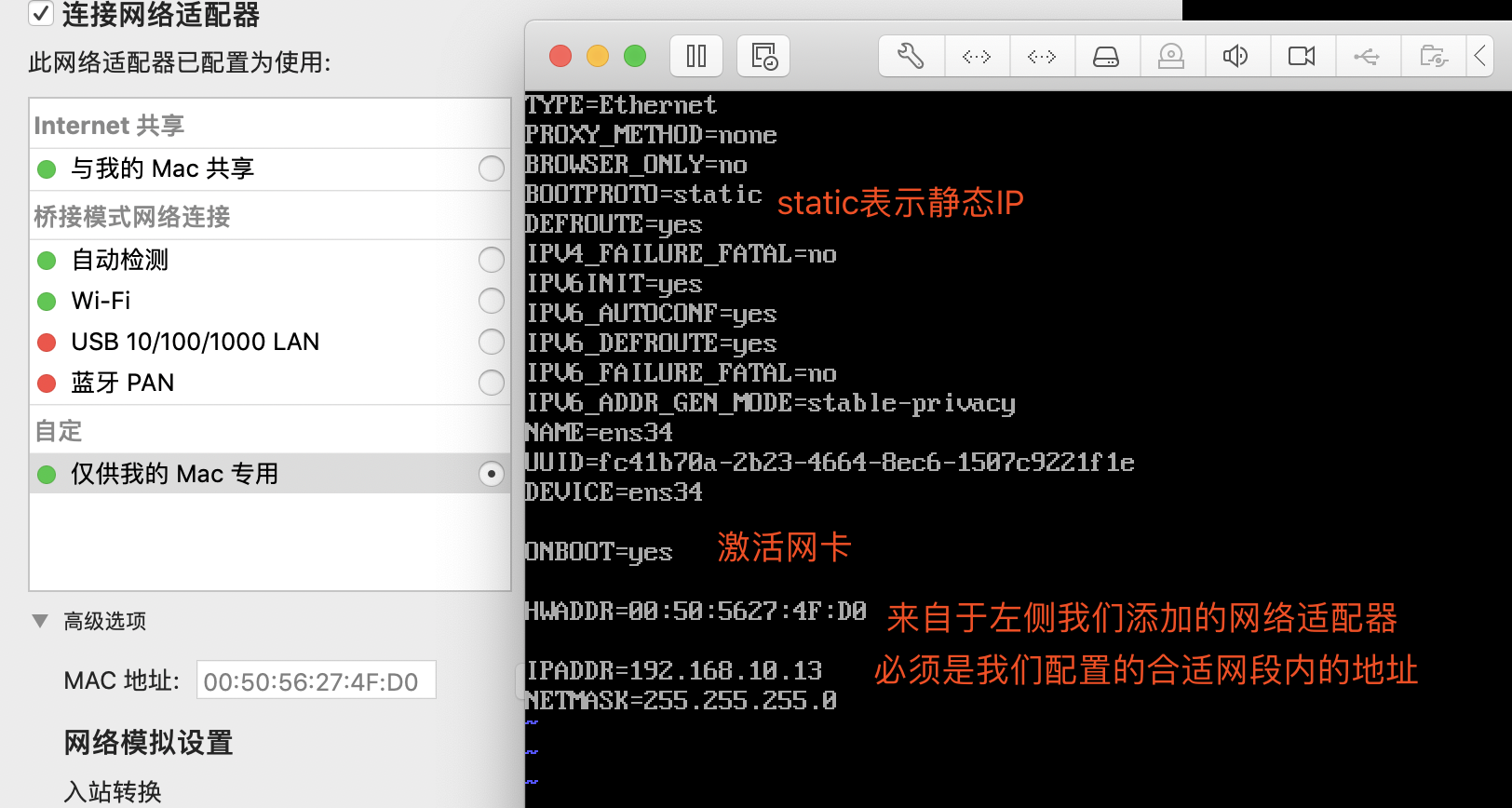Click the 蓝牙 PAN label
The height and width of the screenshot is (808, 1512).
pos(122,383)
